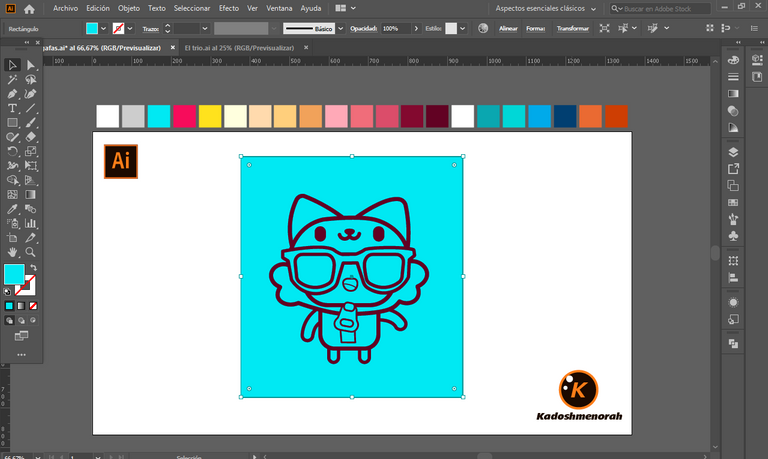The width and height of the screenshot is (768, 459).
Task: Select the Eyedropper tool
Action: point(12,209)
